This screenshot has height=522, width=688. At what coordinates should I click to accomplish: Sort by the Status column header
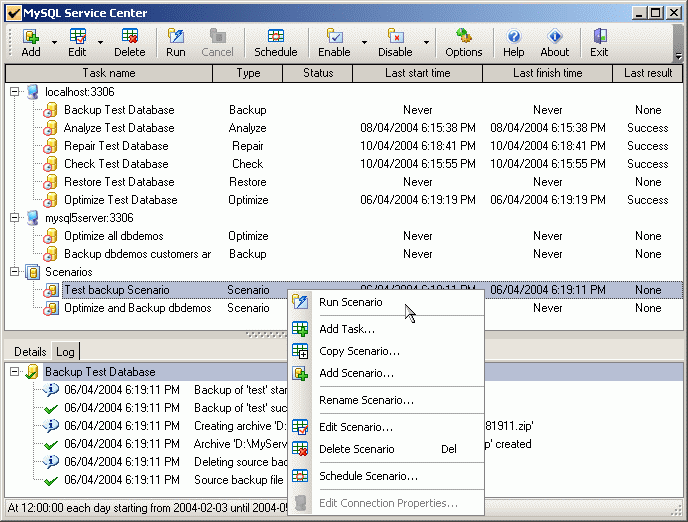point(318,73)
